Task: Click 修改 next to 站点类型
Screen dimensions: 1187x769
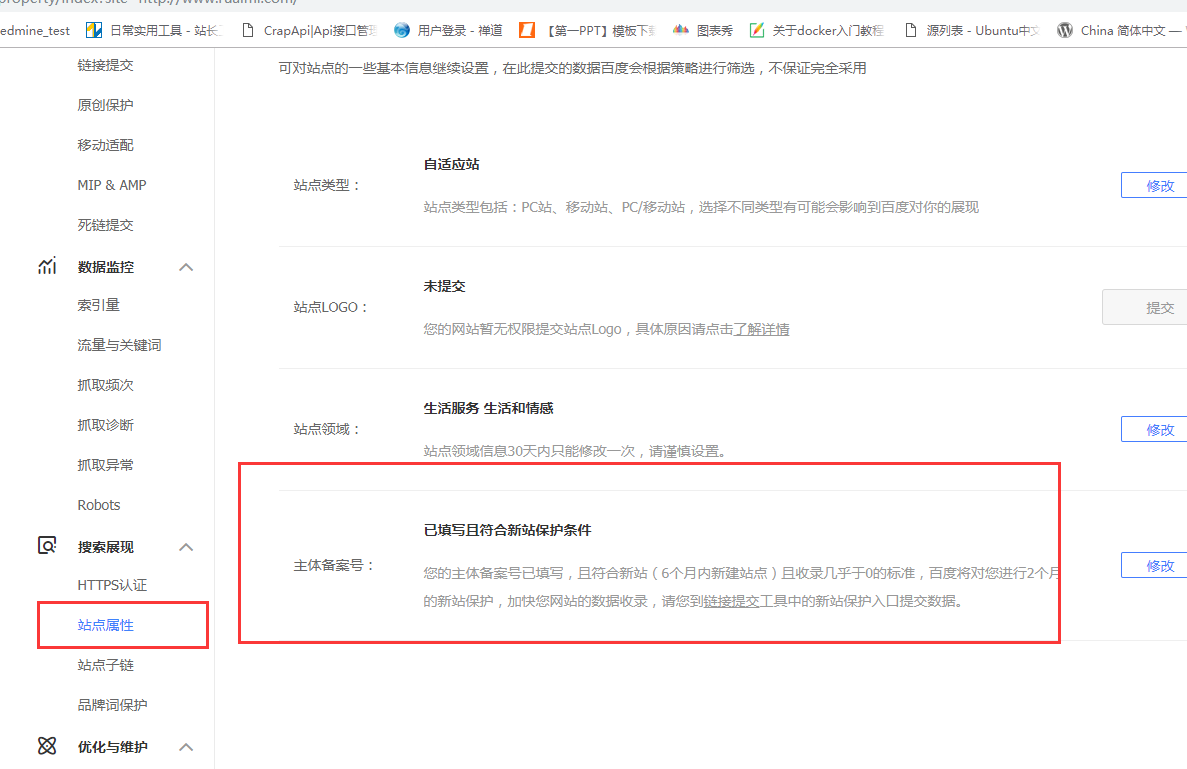Action: (x=1161, y=185)
